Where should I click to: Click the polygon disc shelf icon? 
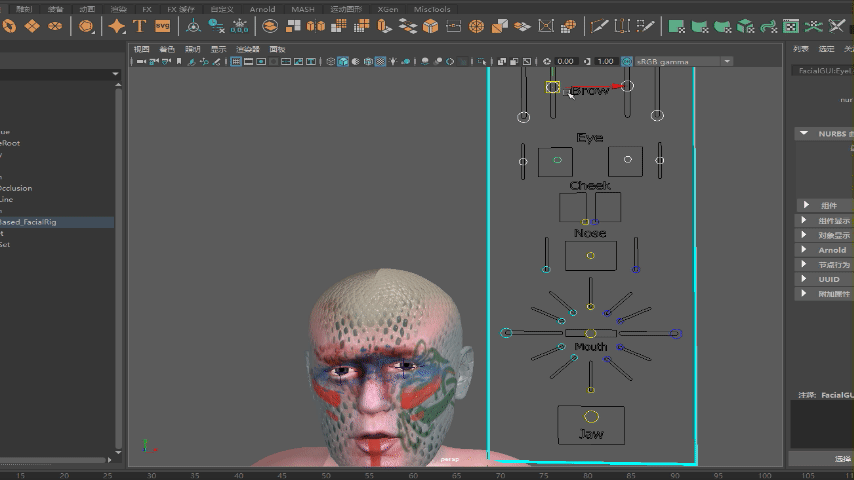point(55,26)
